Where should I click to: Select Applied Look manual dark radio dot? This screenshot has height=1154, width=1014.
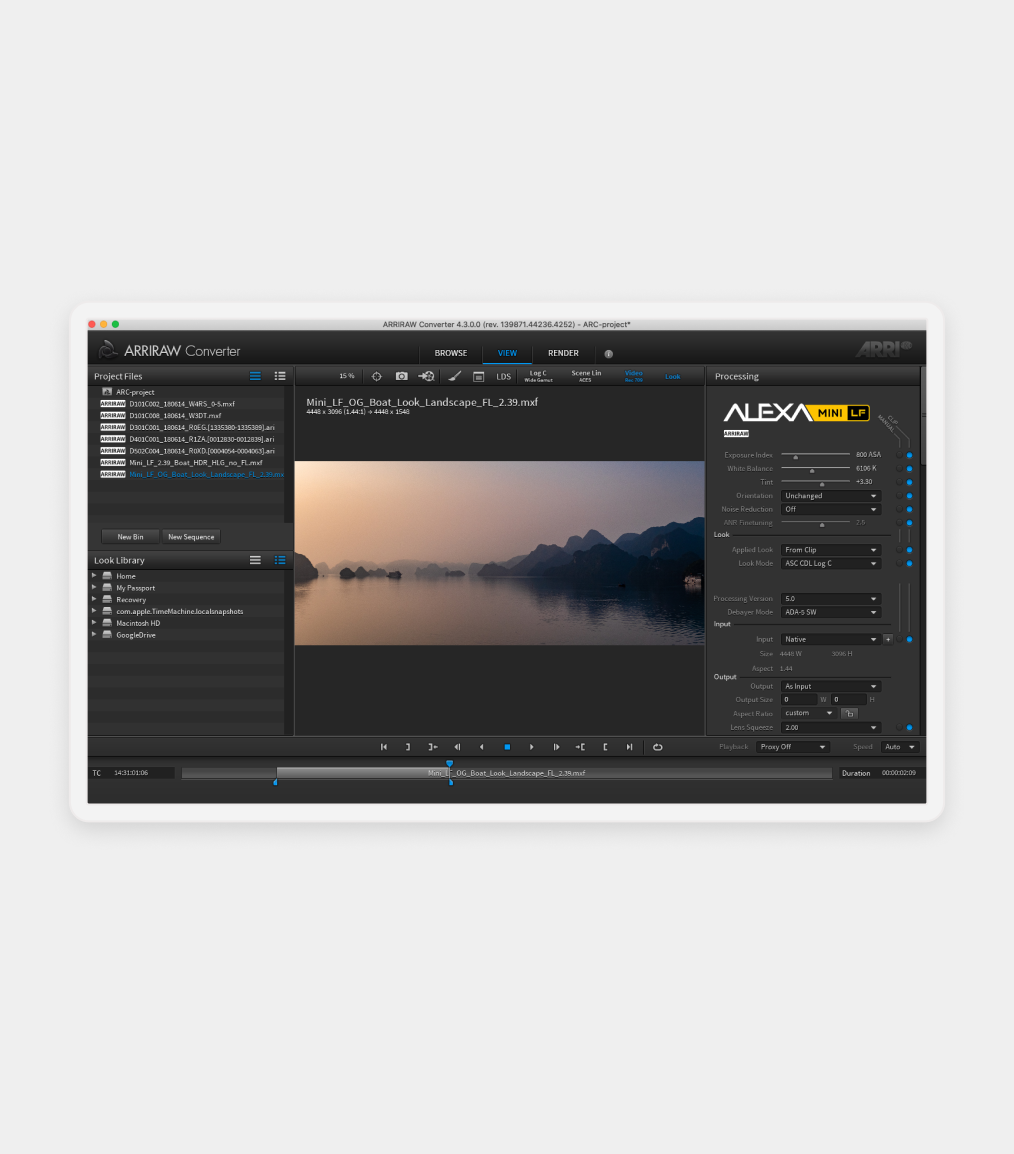click(899, 550)
